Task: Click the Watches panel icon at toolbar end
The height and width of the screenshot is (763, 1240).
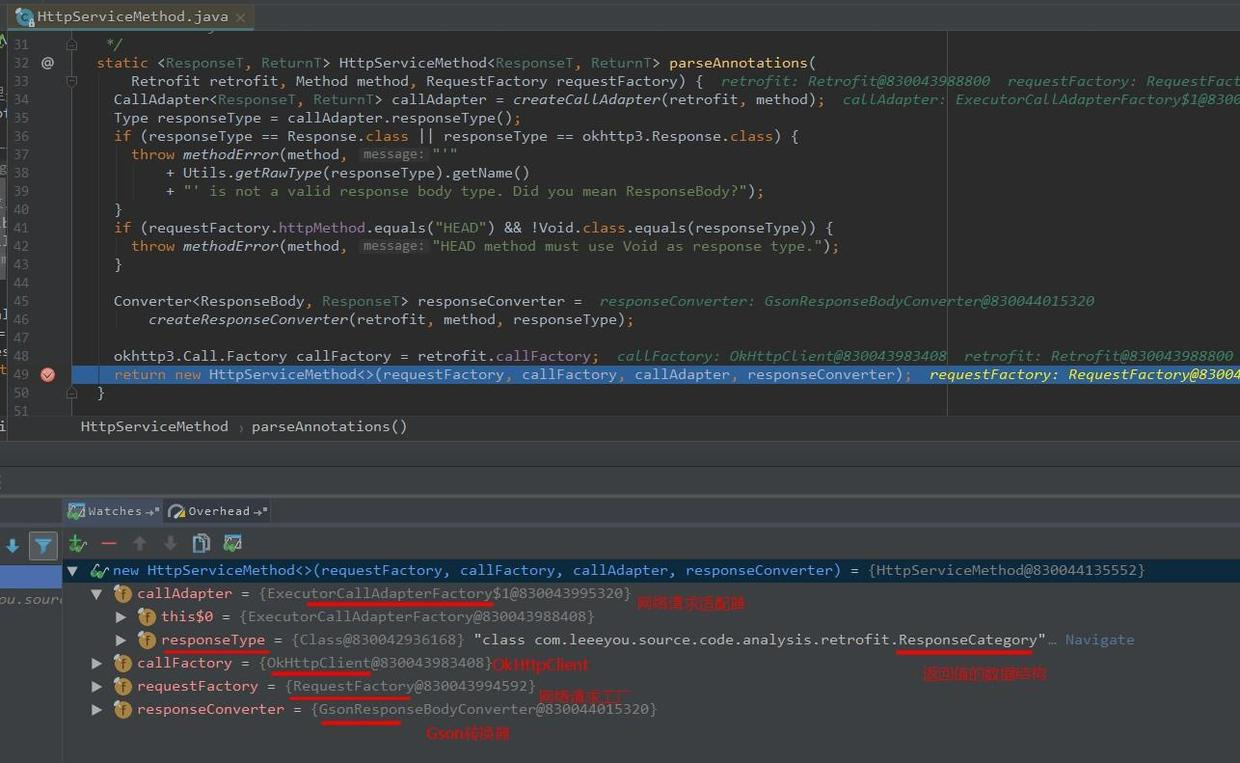Action: pyautogui.click(x=232, y=543)
